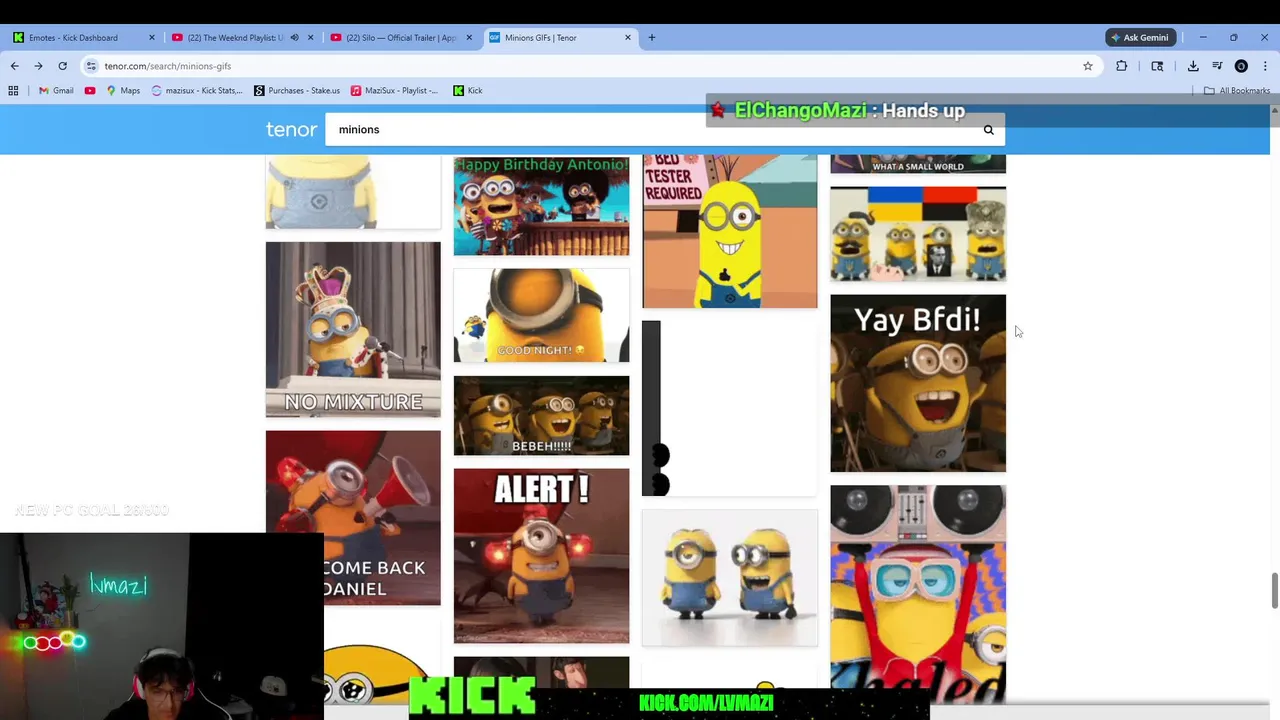Open the What A Small World GIF

(x=918, y=163)
